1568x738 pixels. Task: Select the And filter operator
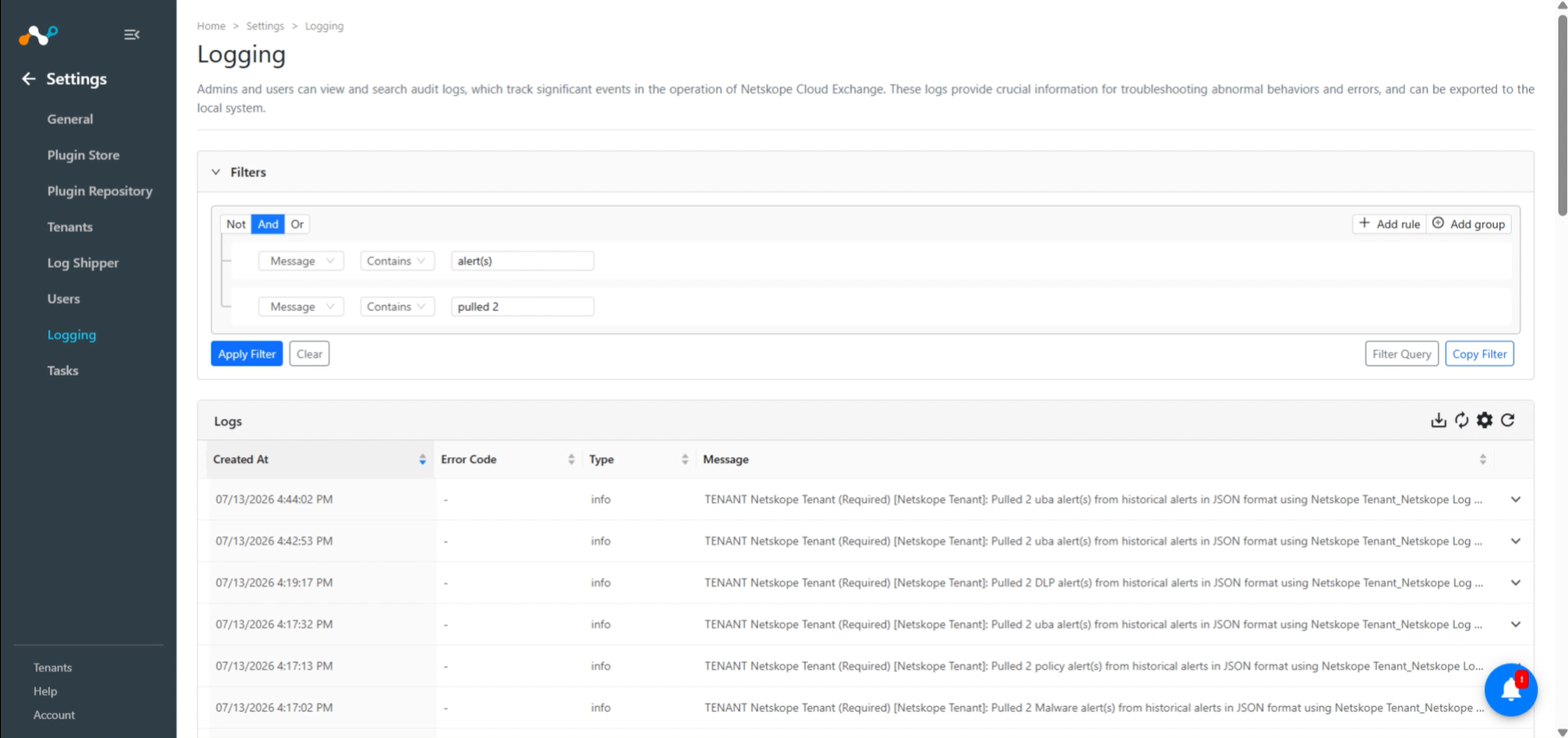tap(268, 224)
